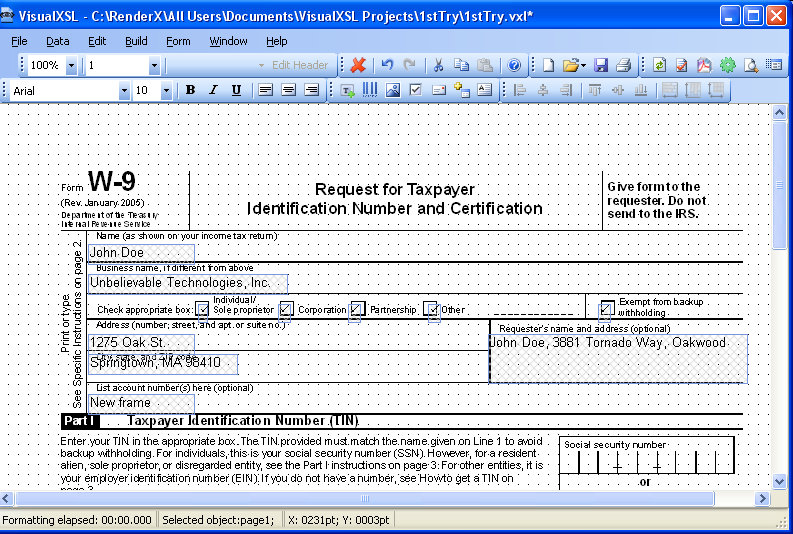Open the 100% zoom dropdown
Image resolution: width=793 pixels, height=534 pixels.
point(71,65)
